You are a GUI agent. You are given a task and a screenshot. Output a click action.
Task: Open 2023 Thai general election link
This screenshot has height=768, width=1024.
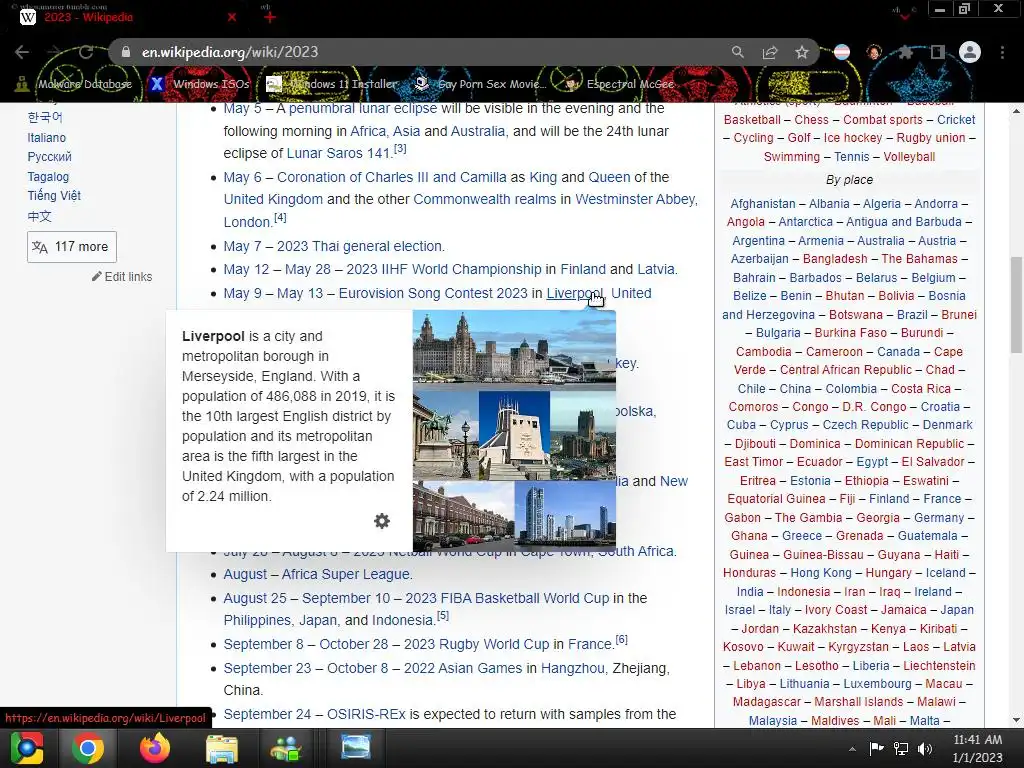(359, 246)
